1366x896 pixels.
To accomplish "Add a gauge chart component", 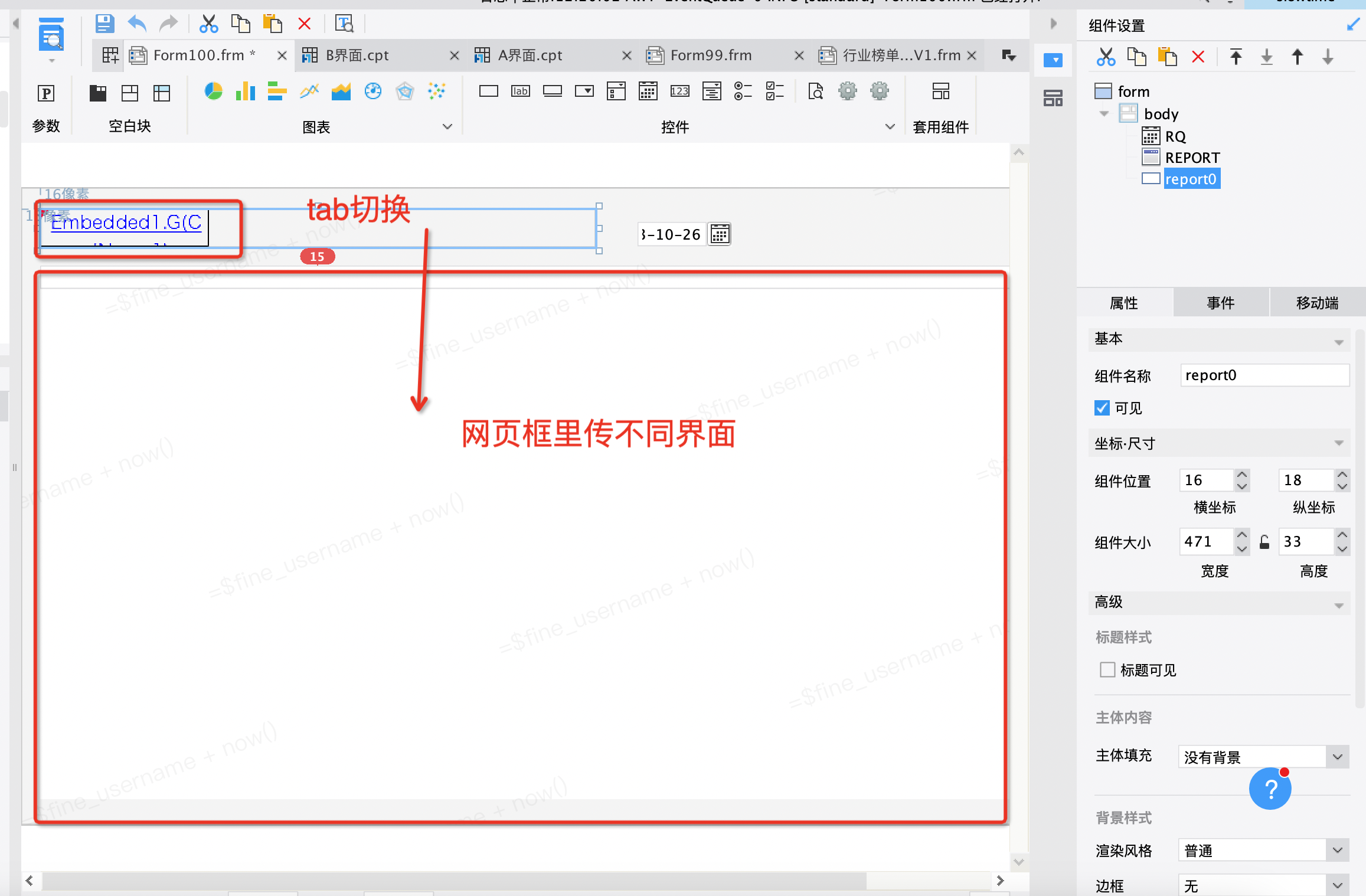I will click(373, 91).
